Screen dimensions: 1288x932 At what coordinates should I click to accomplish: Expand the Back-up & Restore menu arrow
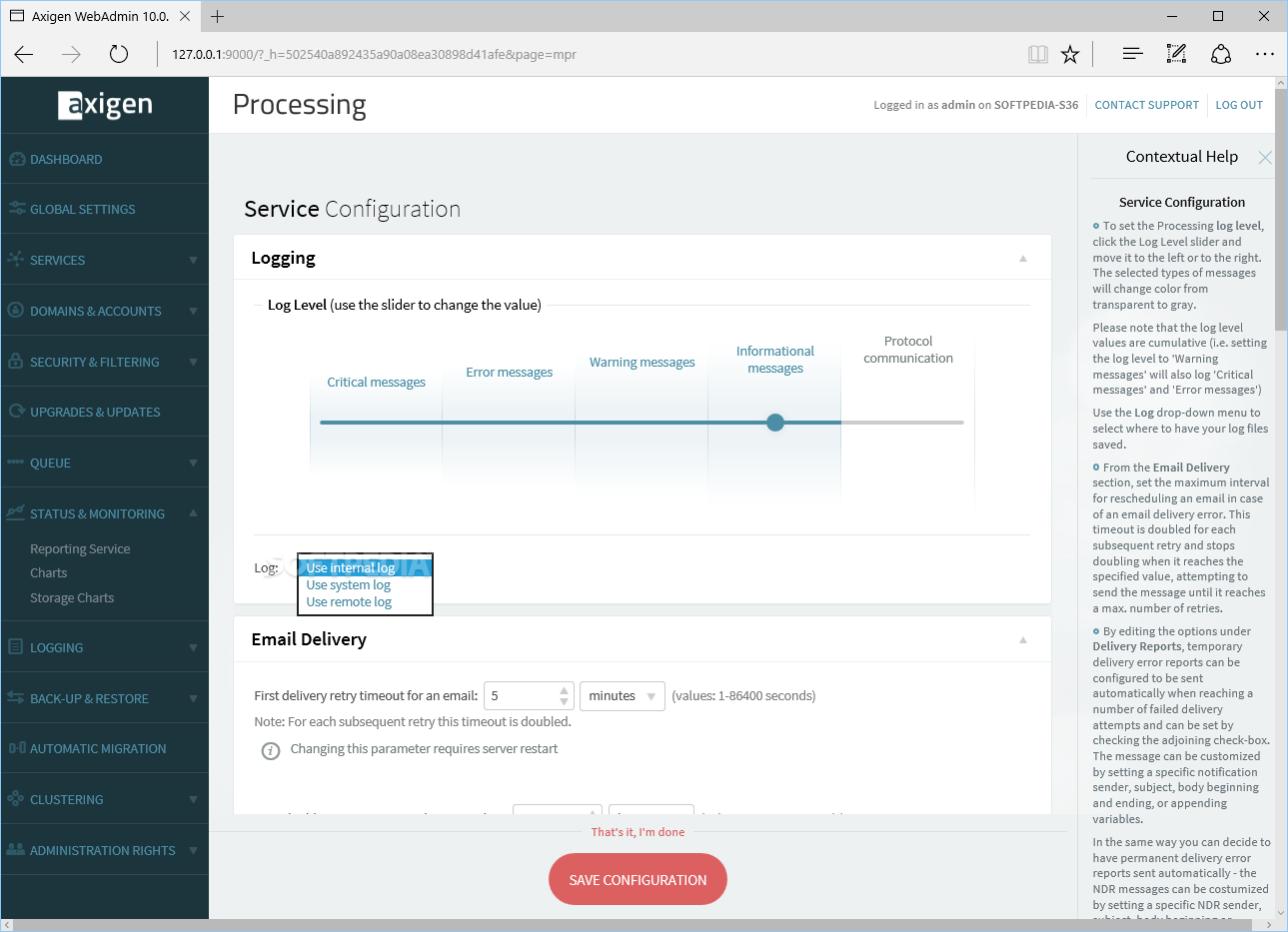(x=193, y=699)
